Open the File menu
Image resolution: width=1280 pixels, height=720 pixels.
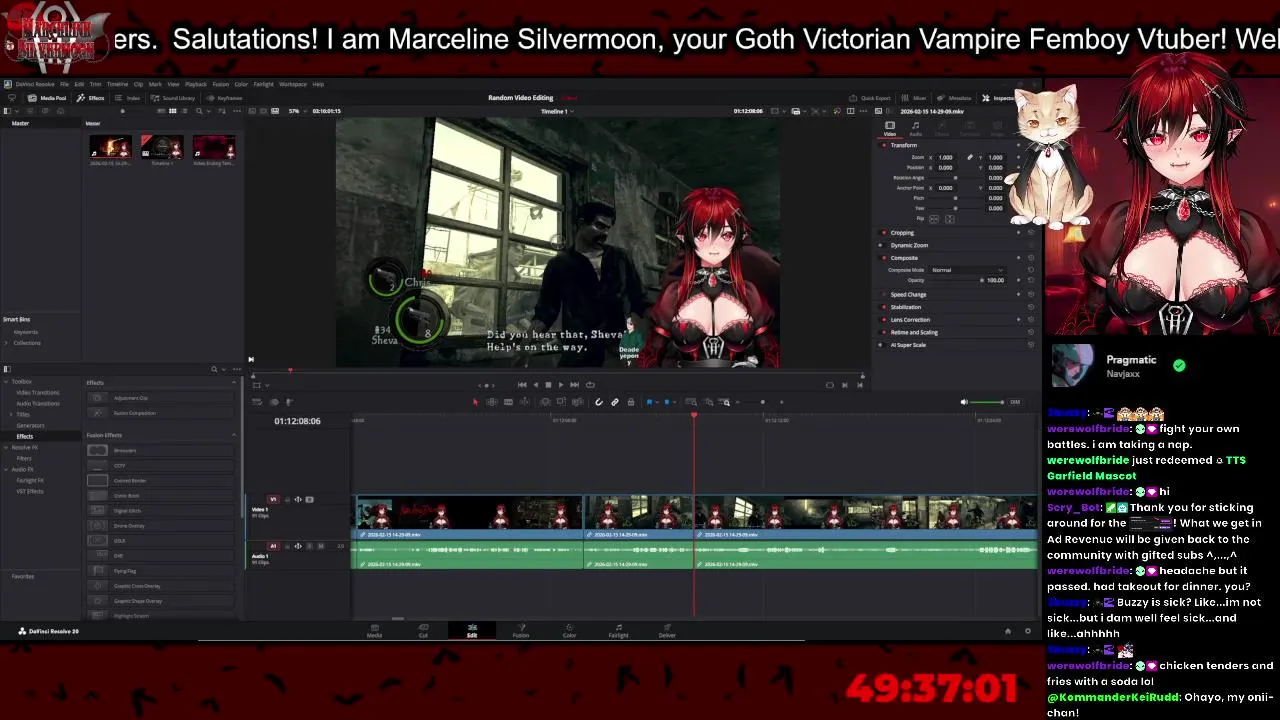pyautogui.click(x=64, y=84)
